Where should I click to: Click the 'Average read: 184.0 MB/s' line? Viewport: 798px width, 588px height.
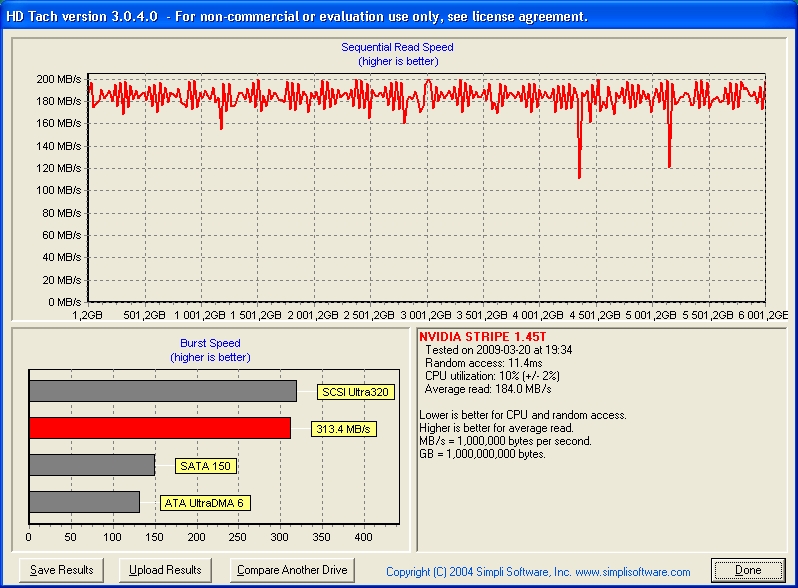(x=488, y=389)
